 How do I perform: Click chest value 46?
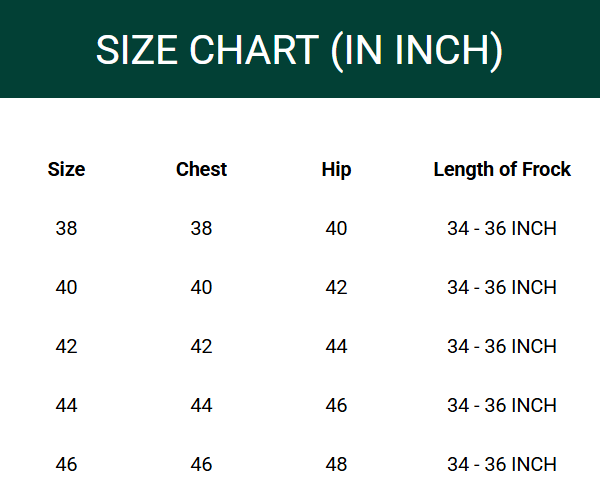point(201,464)
